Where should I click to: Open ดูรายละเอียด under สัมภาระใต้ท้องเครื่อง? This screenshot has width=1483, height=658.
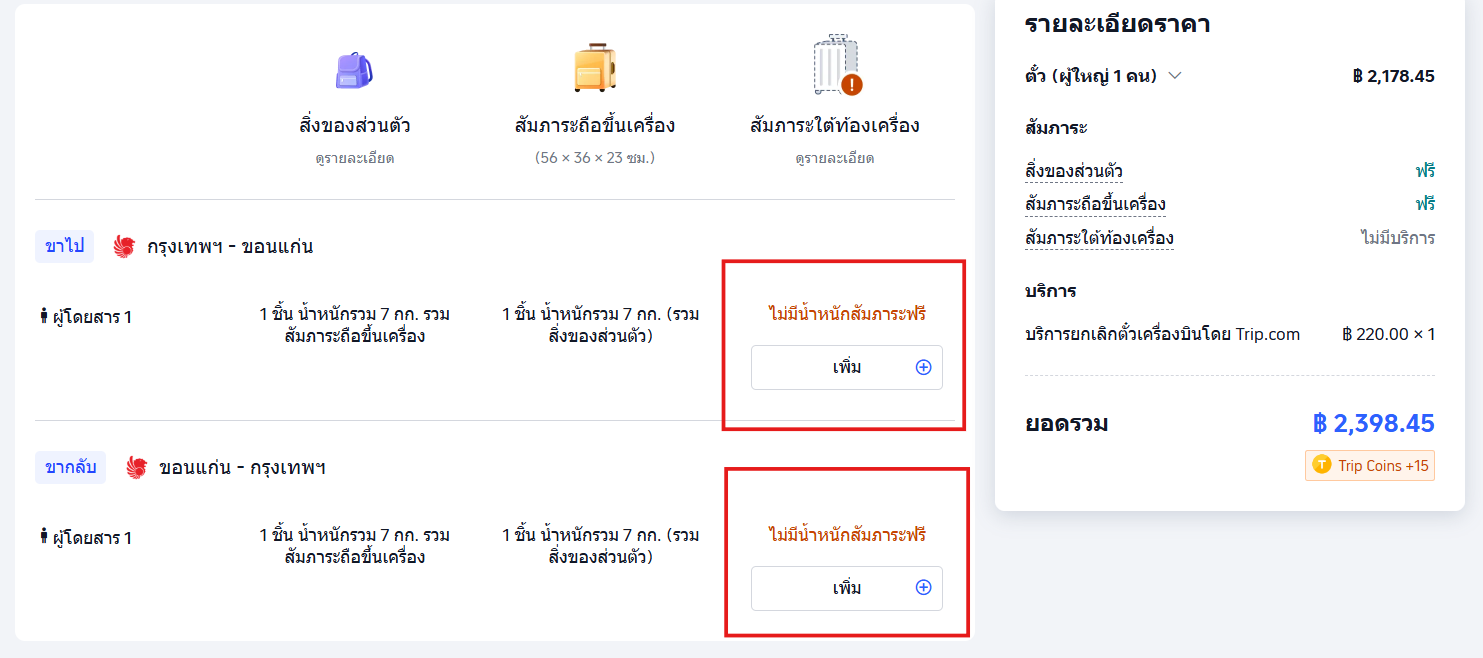[x=835, y=158]
